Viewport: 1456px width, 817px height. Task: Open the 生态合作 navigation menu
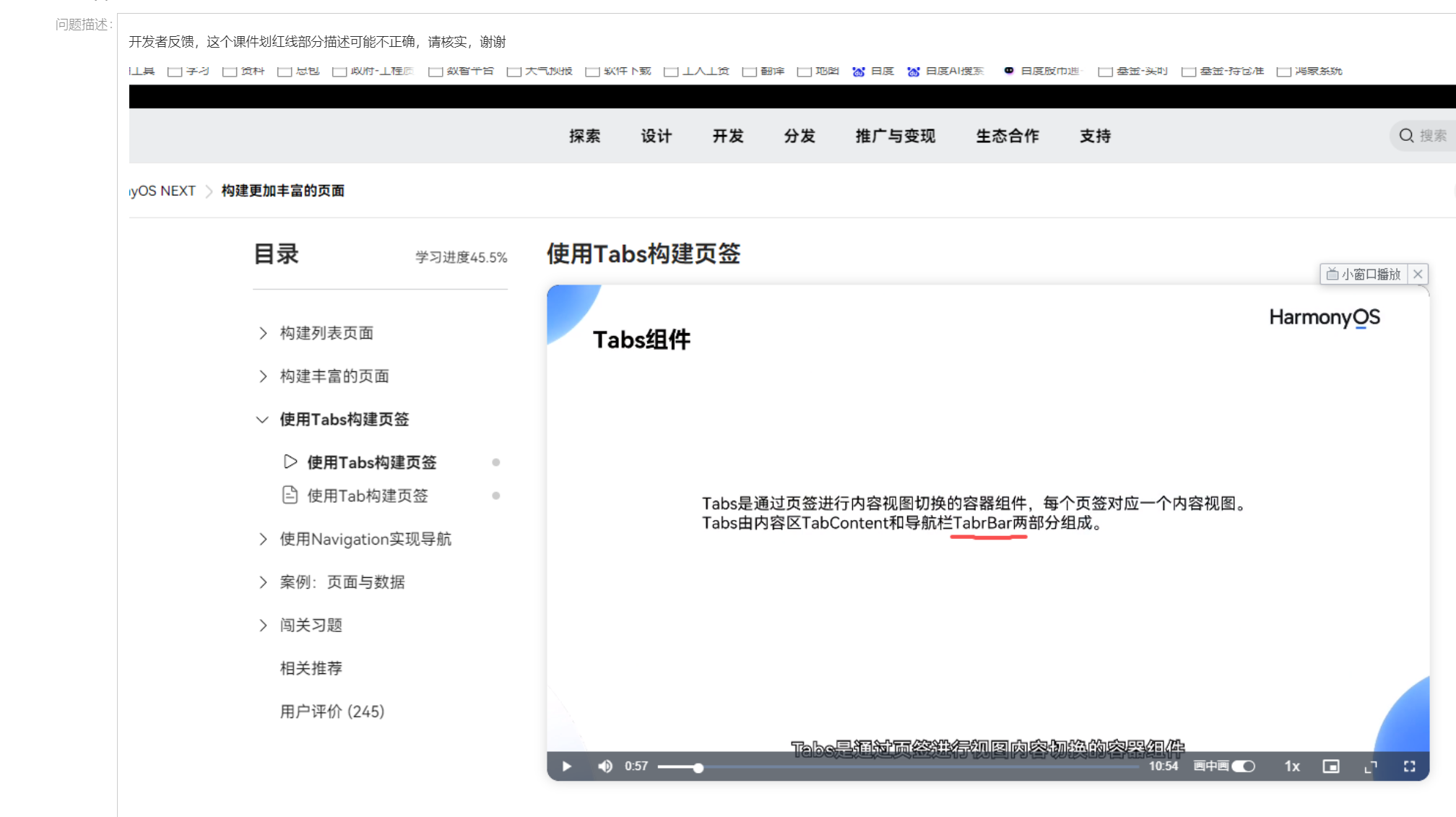(1007, 136)
